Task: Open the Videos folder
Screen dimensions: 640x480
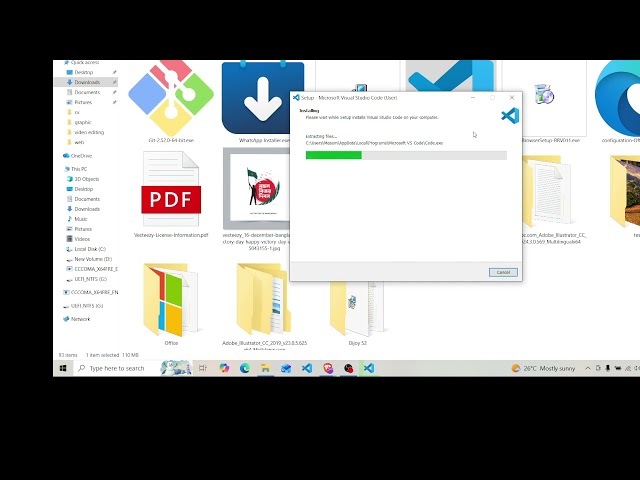Action: click(x=82, y=239)
